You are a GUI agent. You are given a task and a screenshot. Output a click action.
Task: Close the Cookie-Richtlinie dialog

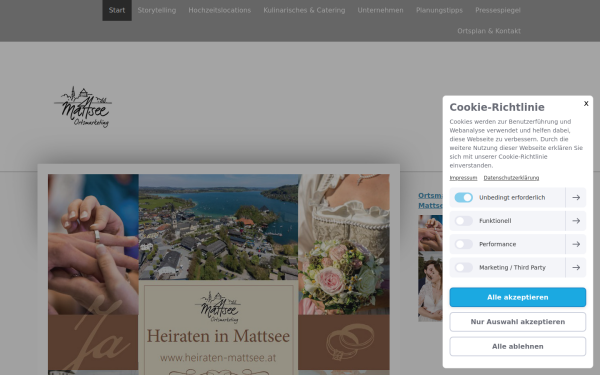point(586,104)
